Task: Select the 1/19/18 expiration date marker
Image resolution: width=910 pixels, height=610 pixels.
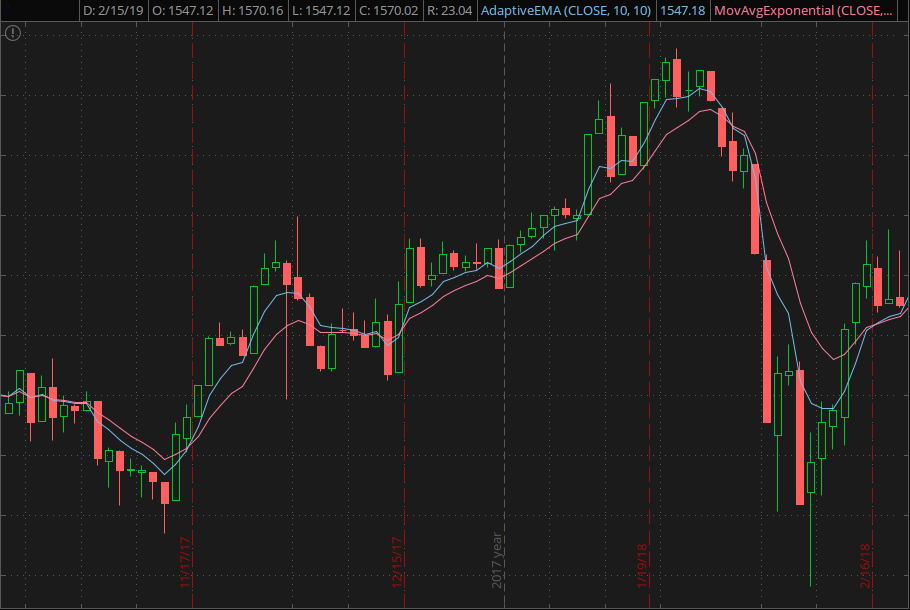Action: tap(641, 565)
